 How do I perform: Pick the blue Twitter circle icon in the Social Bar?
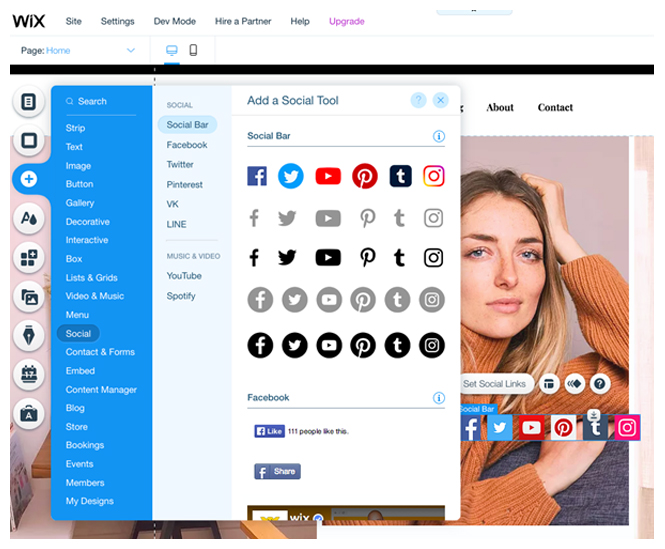(291, 176)
